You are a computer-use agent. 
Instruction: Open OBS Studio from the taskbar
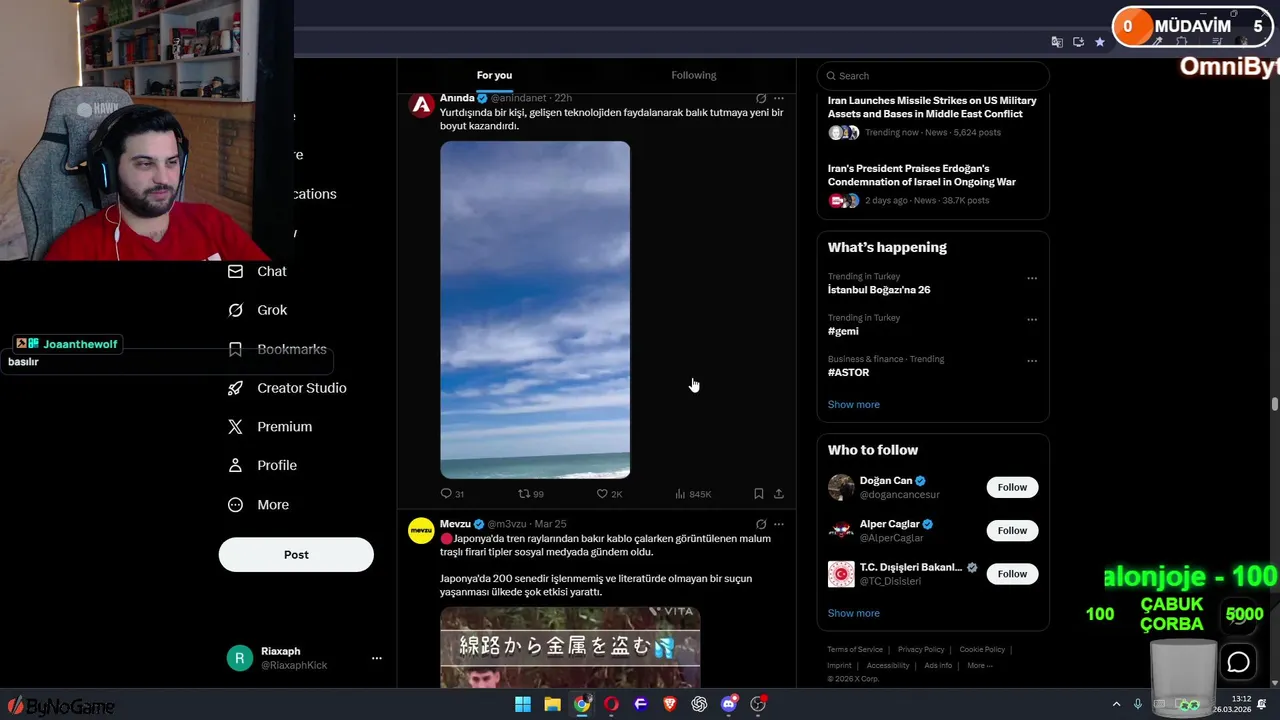[758, 704]
